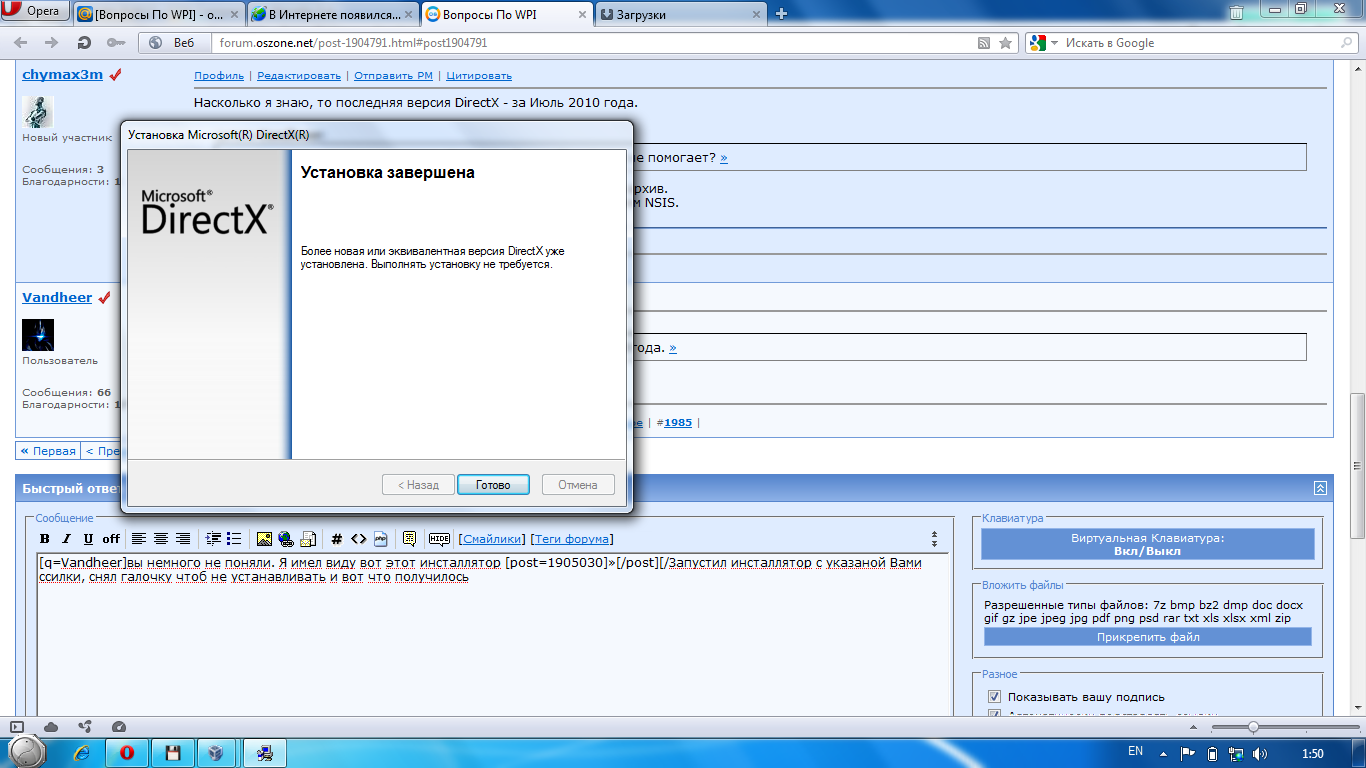Click 'Готово' in the DirectX installer
Viewport: 1366px width, 768px height.
(x=493, y=484)
